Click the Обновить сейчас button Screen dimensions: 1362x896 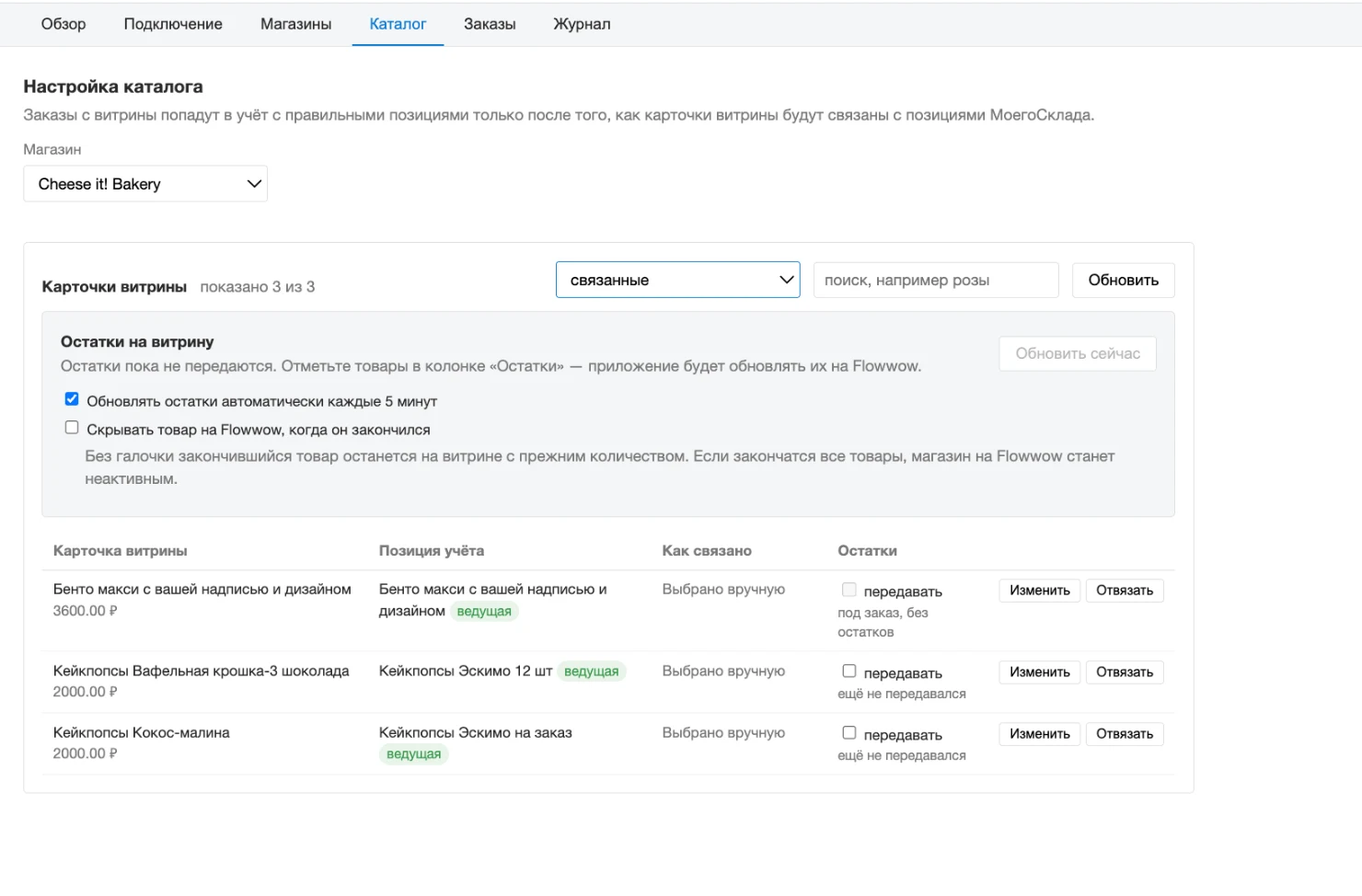click(x=1078, y=353)
